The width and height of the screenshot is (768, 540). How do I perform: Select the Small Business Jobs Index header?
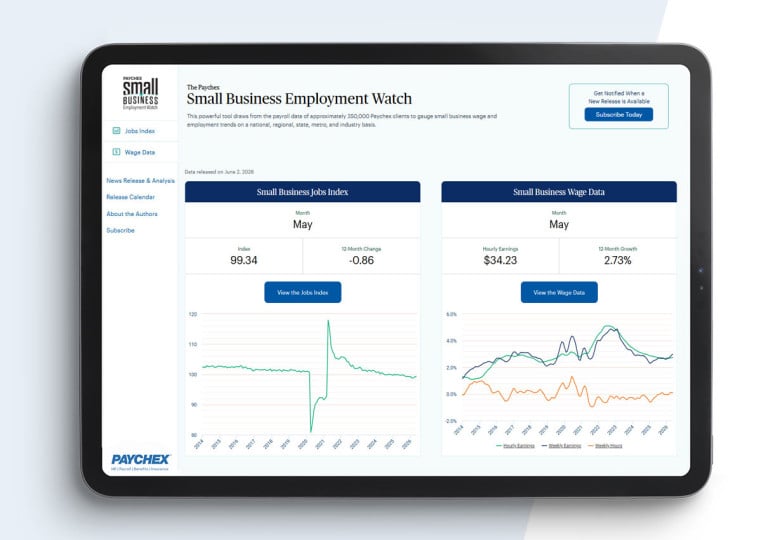point(303,192)
